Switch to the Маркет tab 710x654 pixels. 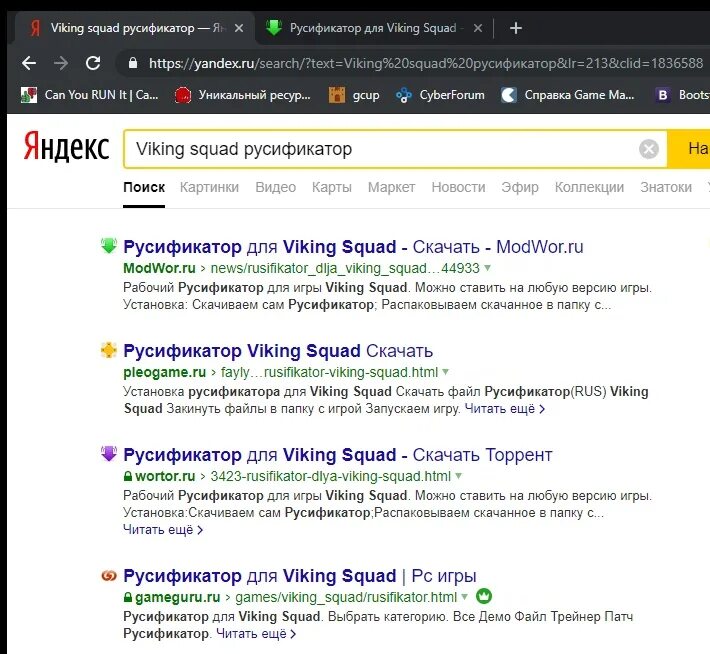[x=391, y=187]
